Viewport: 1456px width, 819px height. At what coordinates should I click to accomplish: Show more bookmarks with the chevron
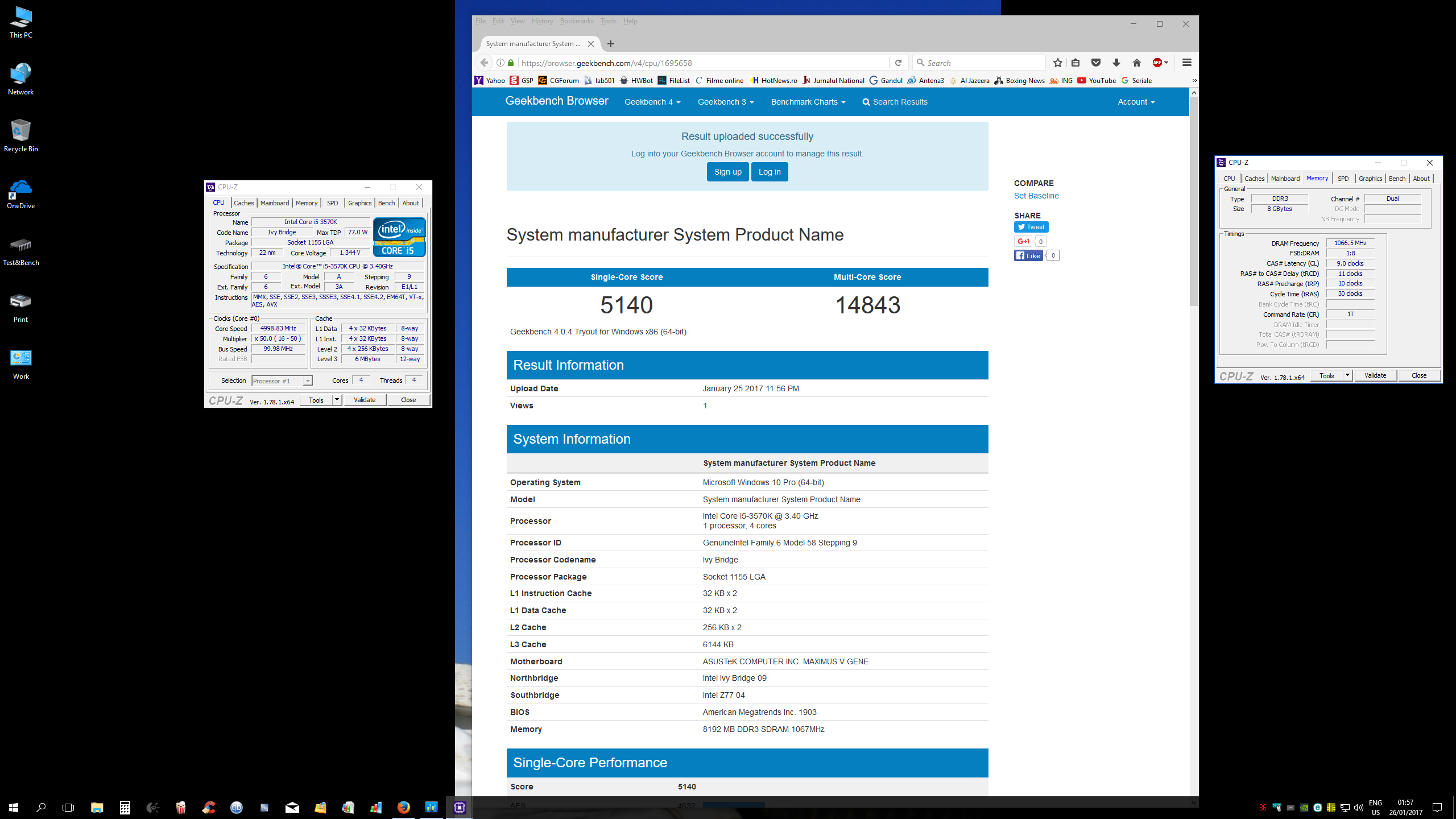coord(1194,80)
